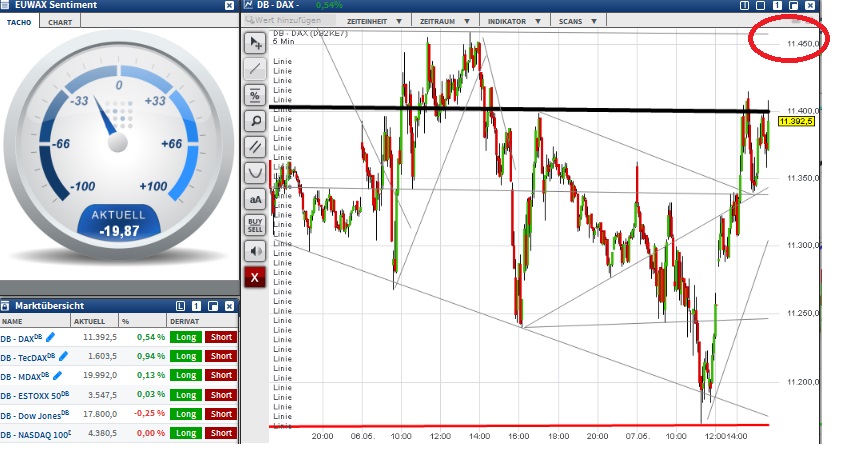Select the percent retracement tool
859x452 pixels.
[255, 95]
